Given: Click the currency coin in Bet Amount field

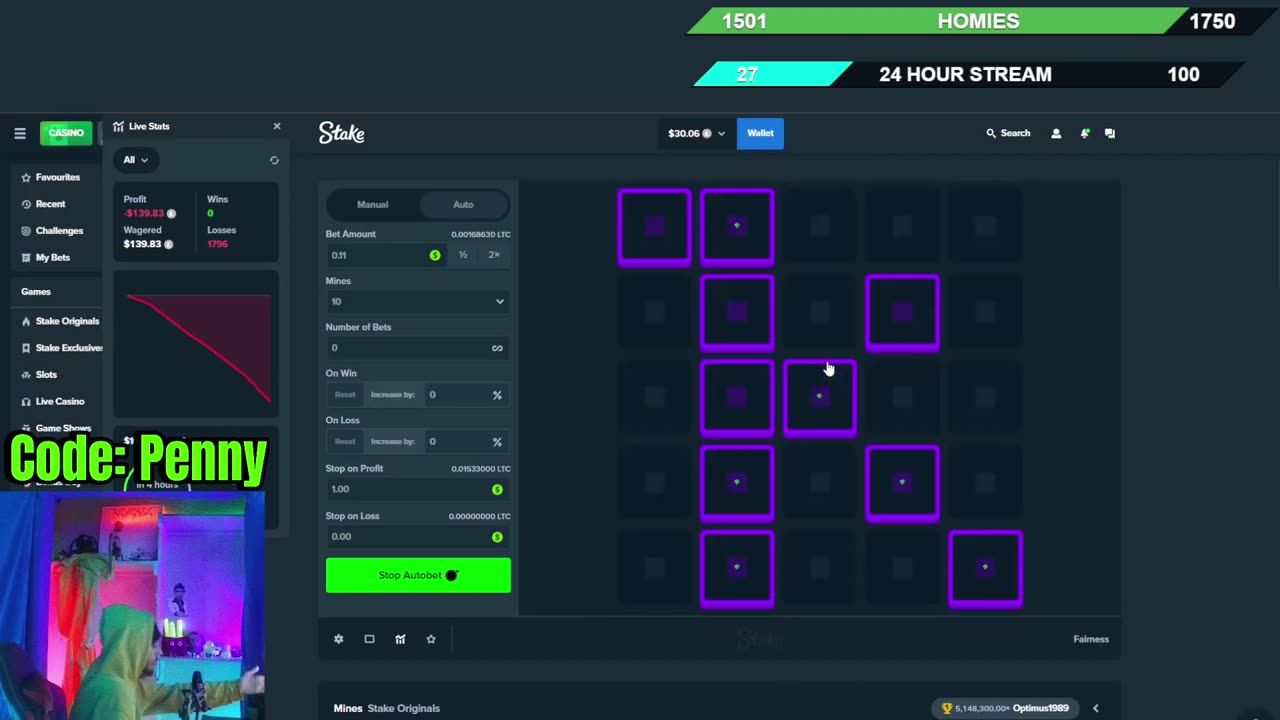Looking at the screenshot, I should (x=435, y=255).
